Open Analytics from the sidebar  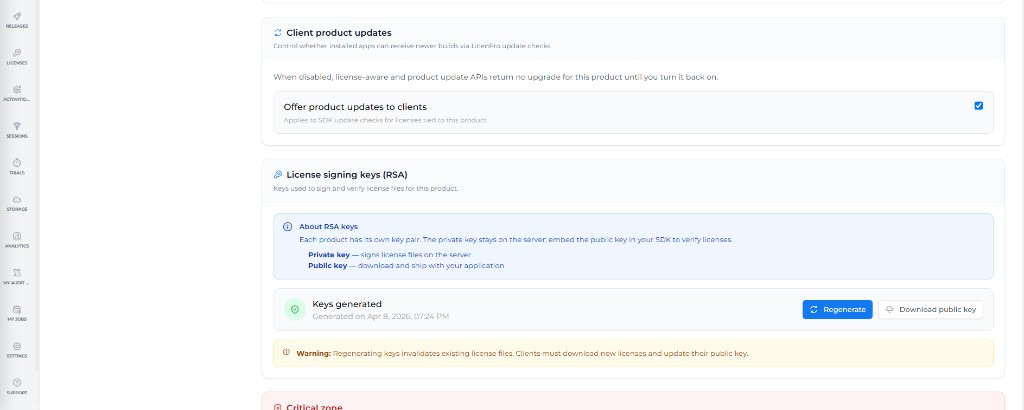click(17, 240)
